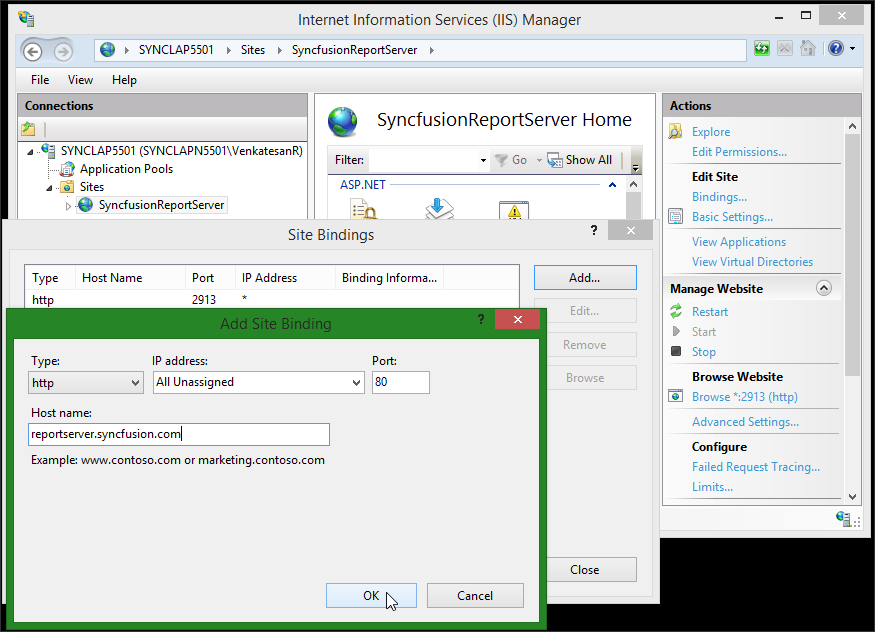
Task: Click the SYNCLAP5501 server icon in tree
Action: 49,151
